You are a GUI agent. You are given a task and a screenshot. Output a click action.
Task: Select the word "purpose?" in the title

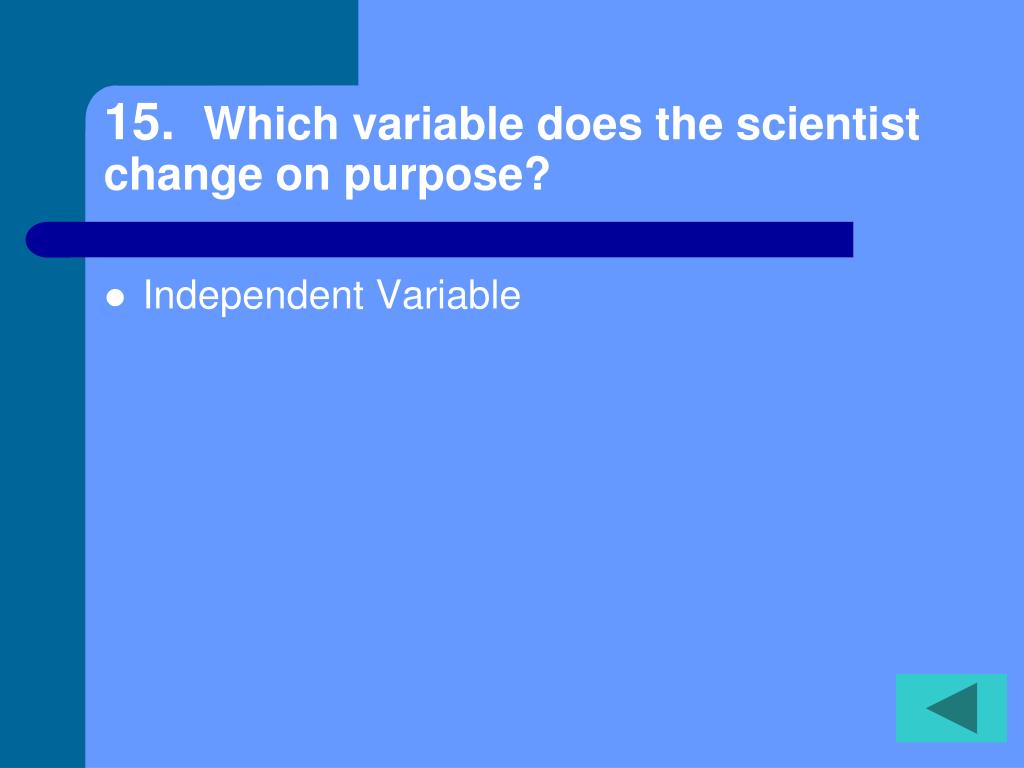[x=447, y=176]
